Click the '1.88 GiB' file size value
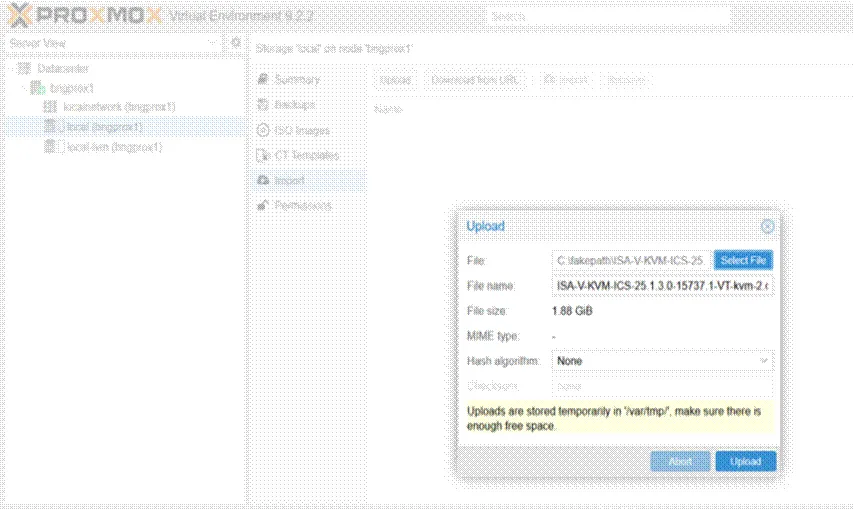The image size is (853, 509). [x=572, y=311]
